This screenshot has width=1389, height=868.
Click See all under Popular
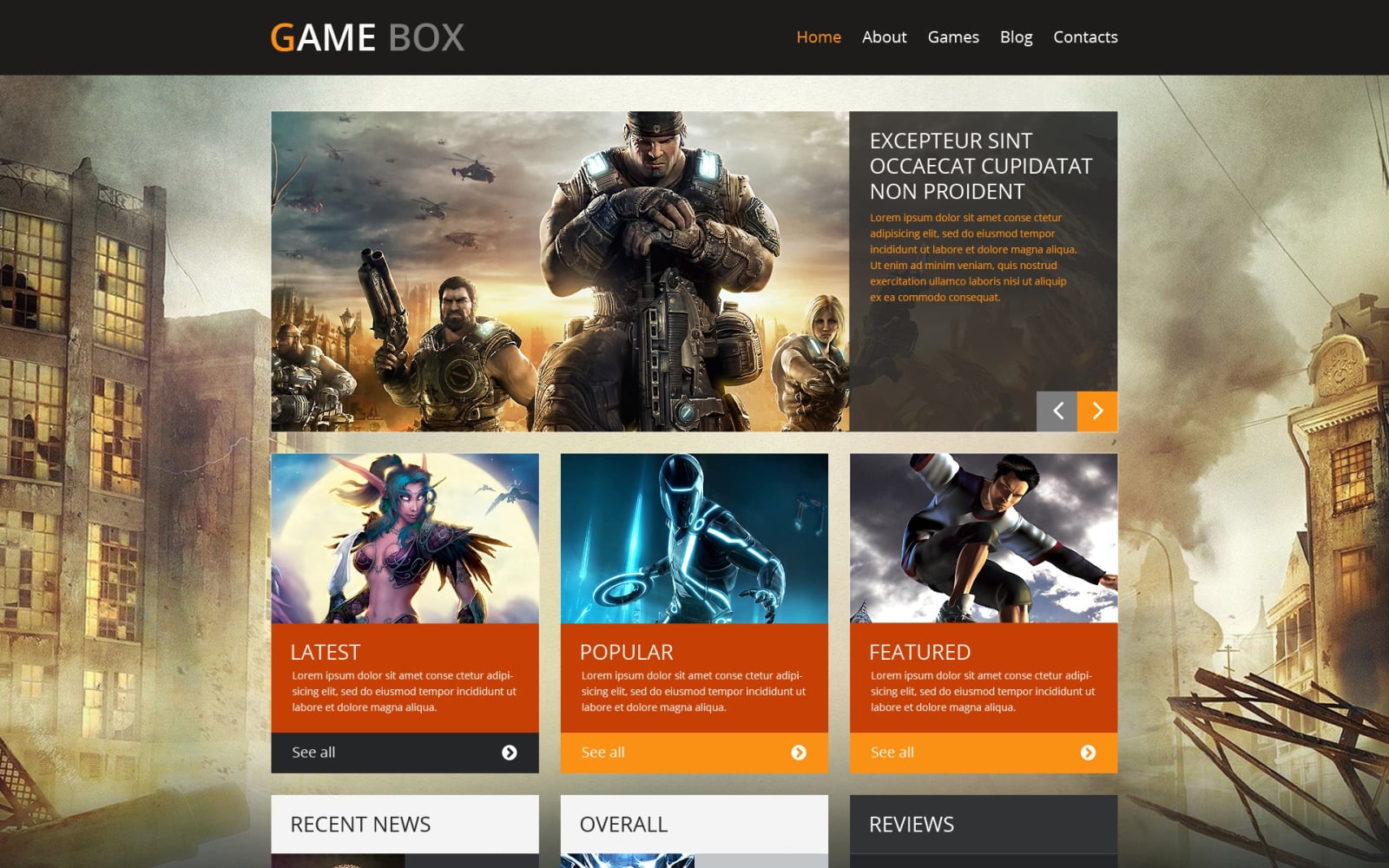click(602, 753)
